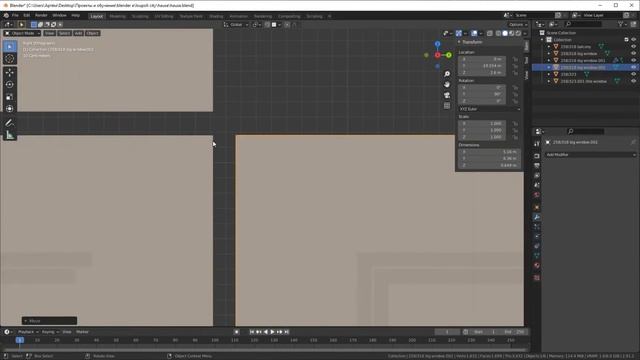Toggle camera view icon
The image size is (640, 360).
tap(447, 95)
